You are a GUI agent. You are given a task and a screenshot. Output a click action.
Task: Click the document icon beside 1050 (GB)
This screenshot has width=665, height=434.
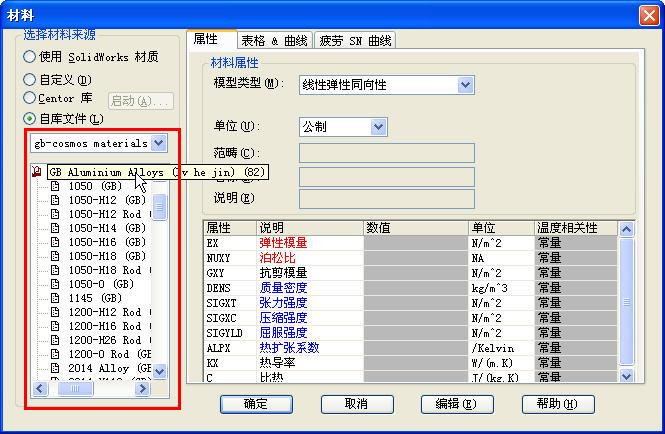55,186
